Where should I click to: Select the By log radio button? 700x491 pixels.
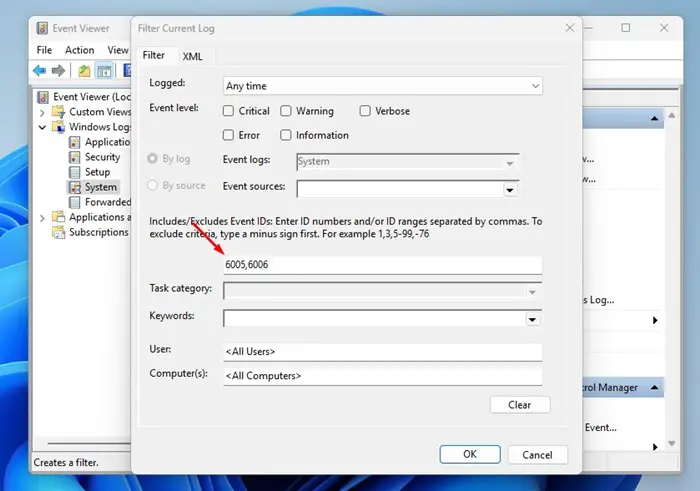coord(152,158)
